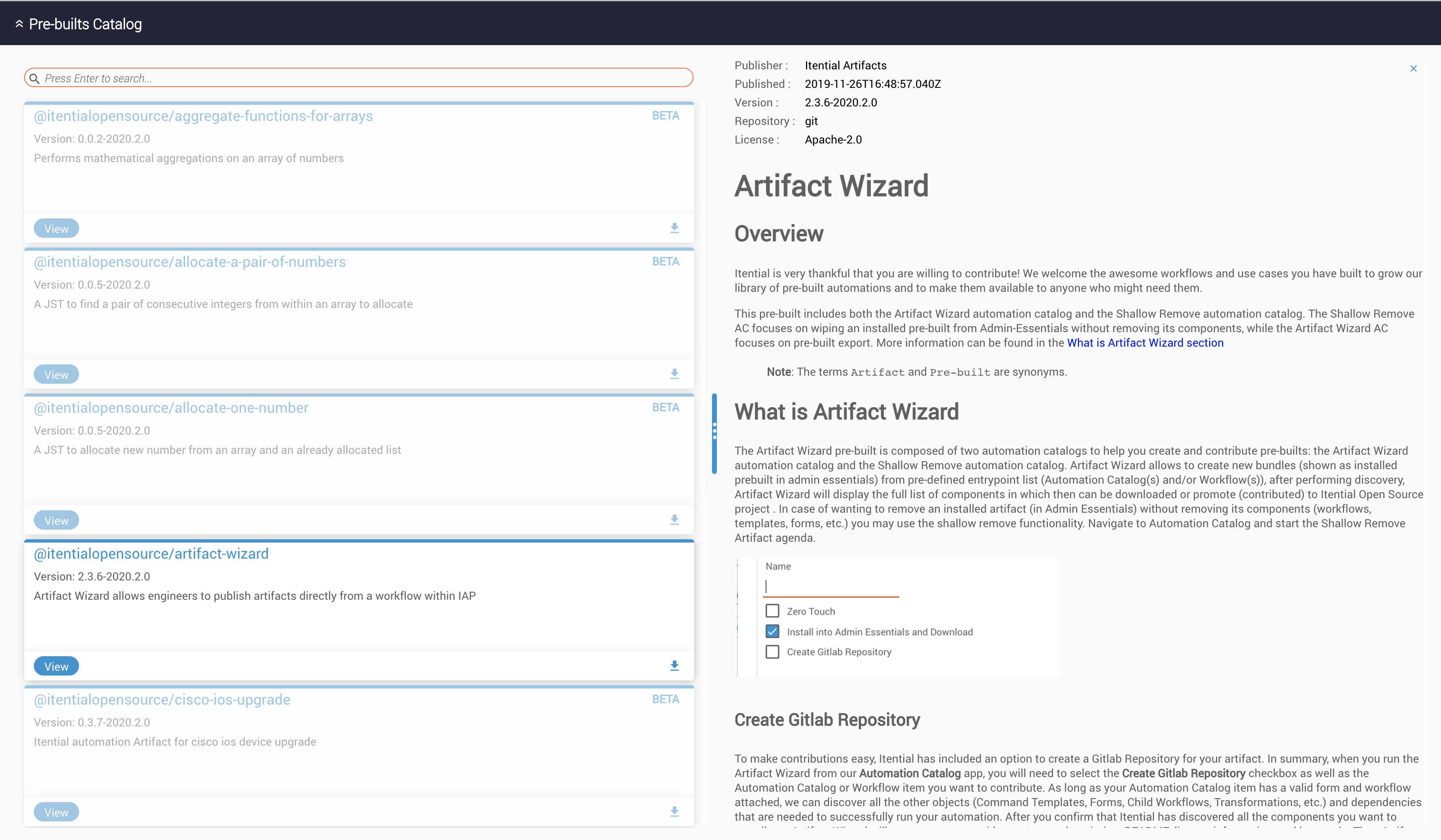Click the Artifact Wizard README screenshot image

[x=898, y=618]
